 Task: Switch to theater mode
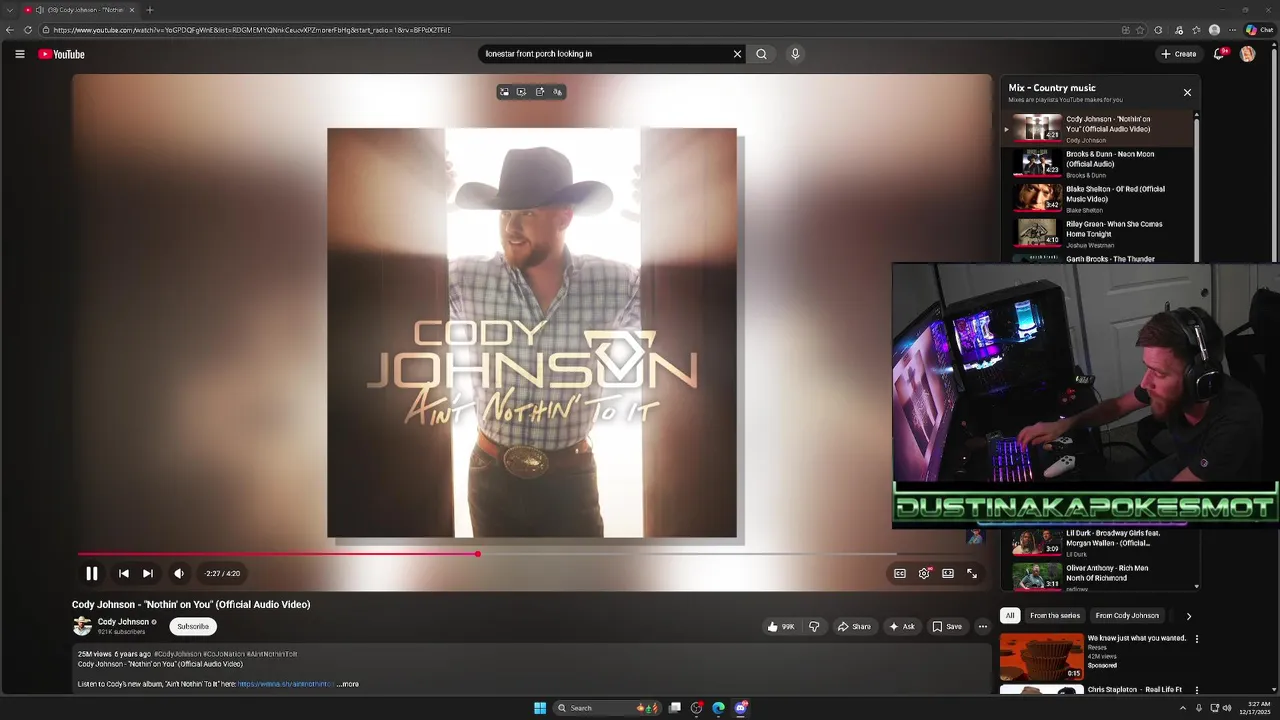click(948, 573)
